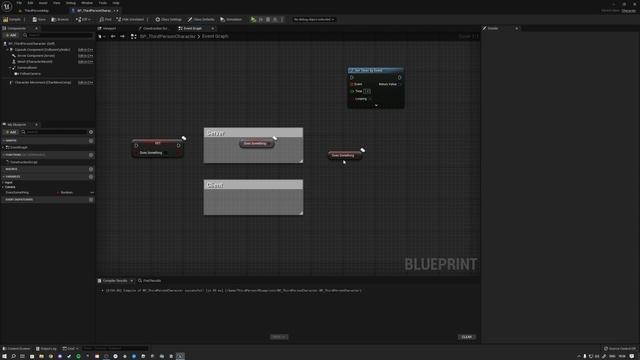Select the Server comment box header
The image size is (640, 360).
pyautogui.click(x=253, y=133)
